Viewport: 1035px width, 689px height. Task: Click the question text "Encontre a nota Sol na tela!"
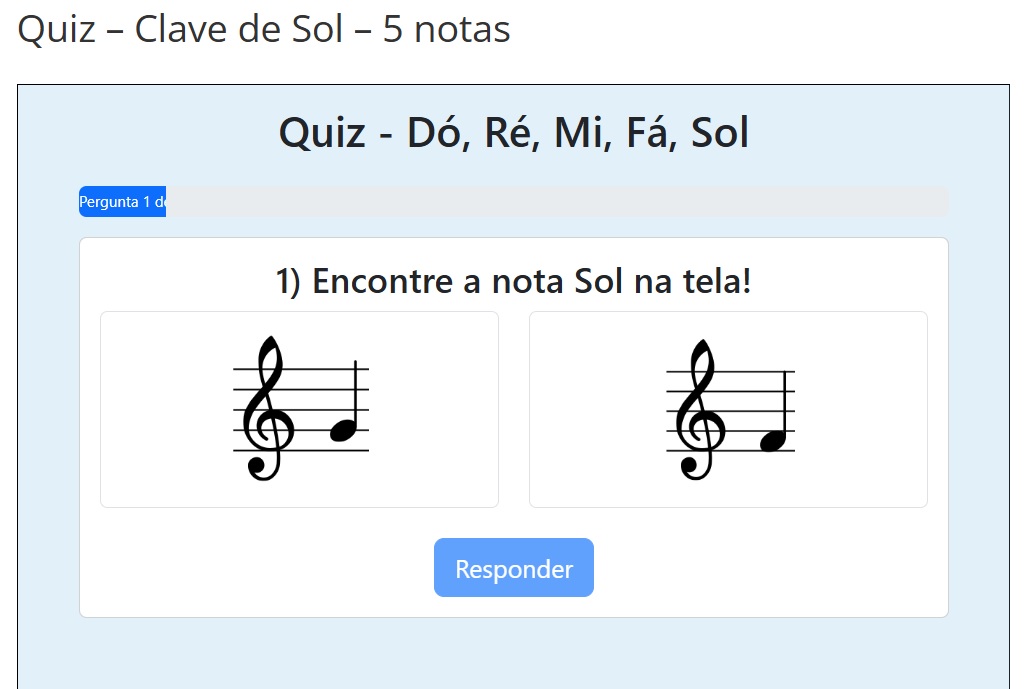tap(530, 282)
